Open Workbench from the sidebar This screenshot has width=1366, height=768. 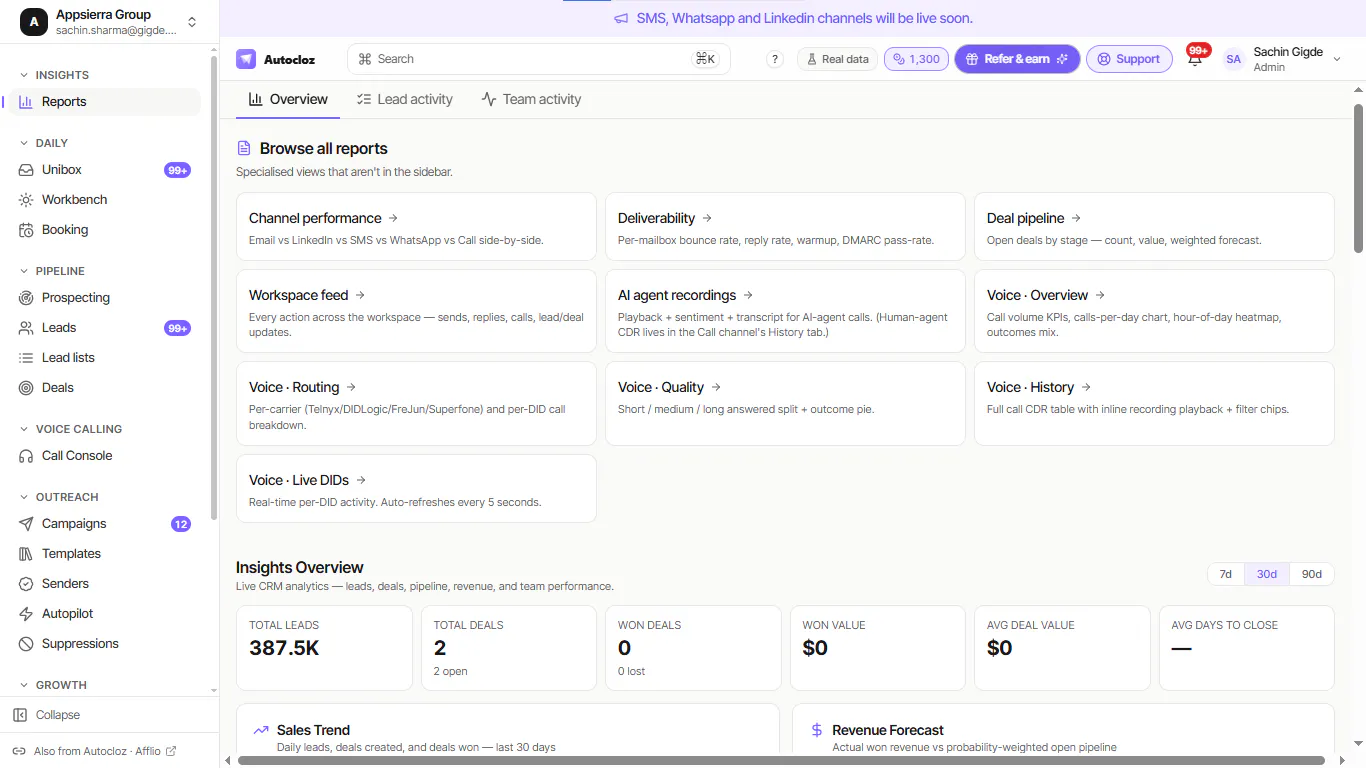tap(105, 200)
